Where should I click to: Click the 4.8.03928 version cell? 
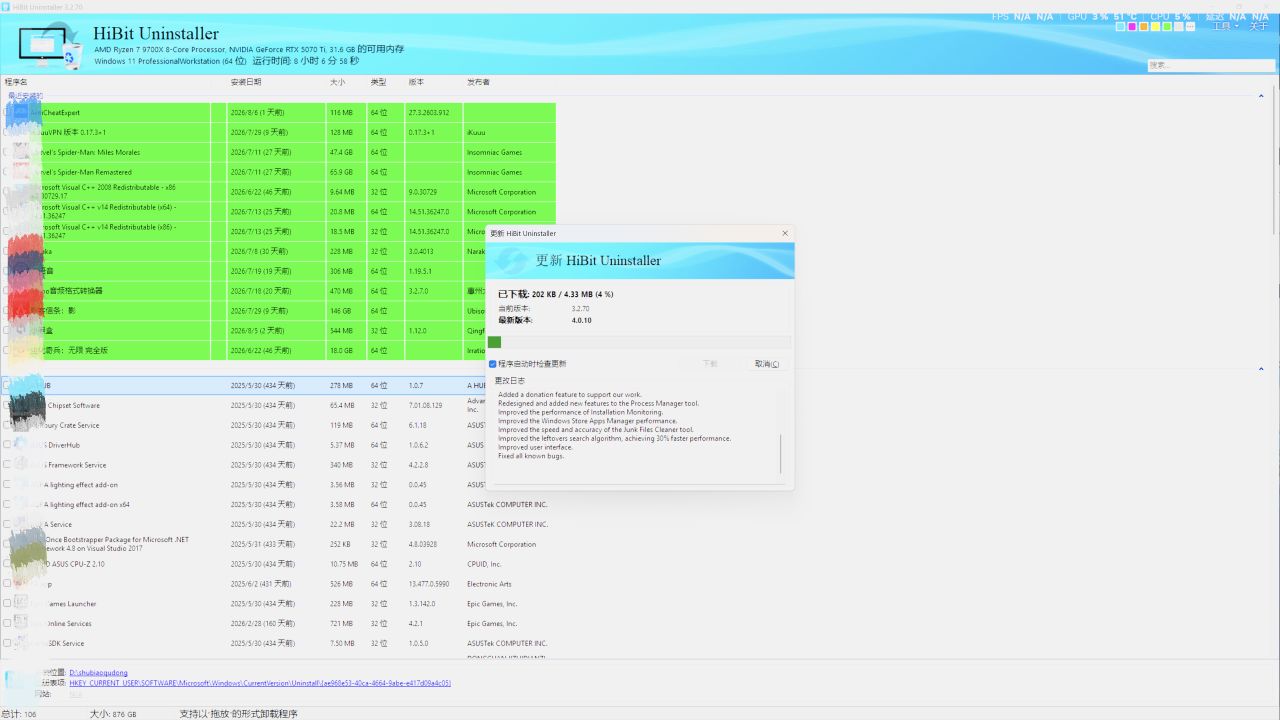coord(422,545)
